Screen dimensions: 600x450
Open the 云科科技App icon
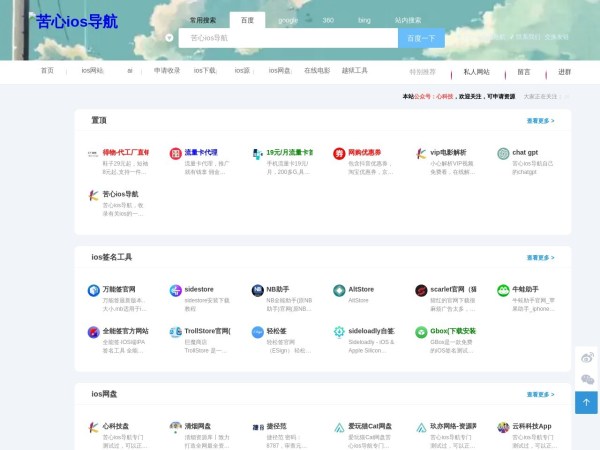pyautogui.click(x=503, y=427)
